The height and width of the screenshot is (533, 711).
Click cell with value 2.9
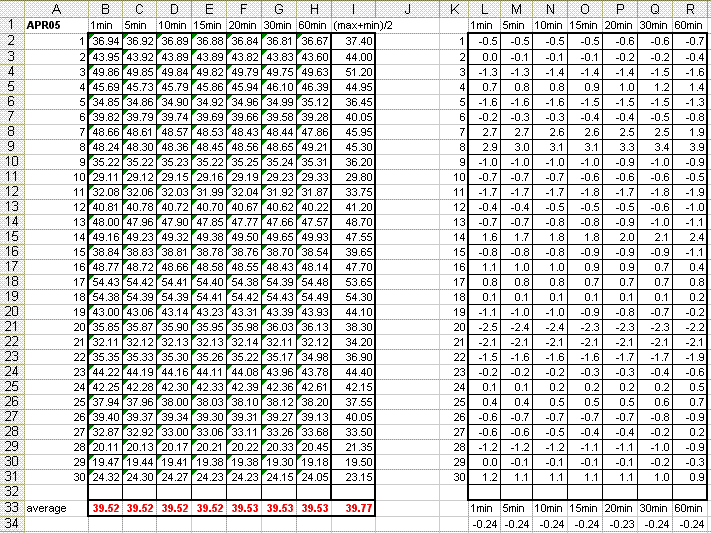point(484,147)
